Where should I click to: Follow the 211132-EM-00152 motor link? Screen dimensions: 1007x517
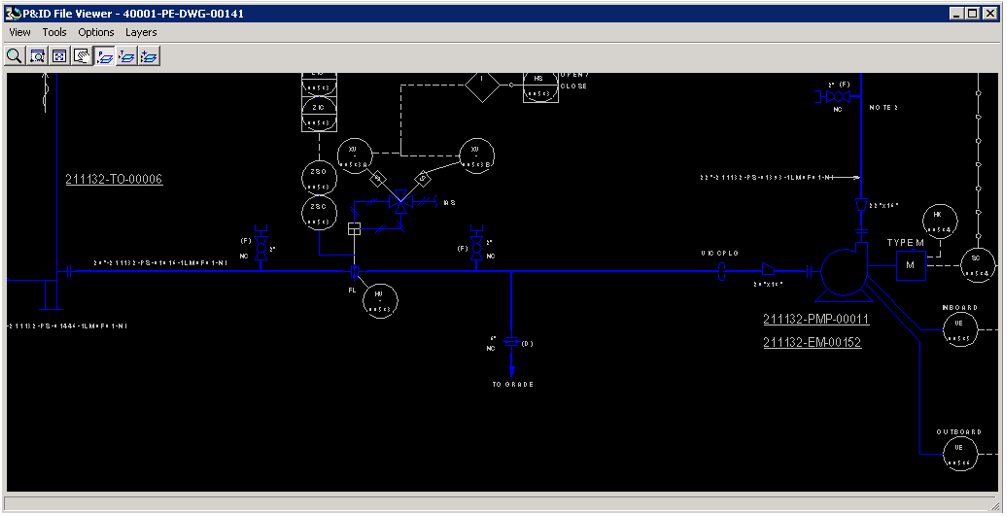(811, 343)
